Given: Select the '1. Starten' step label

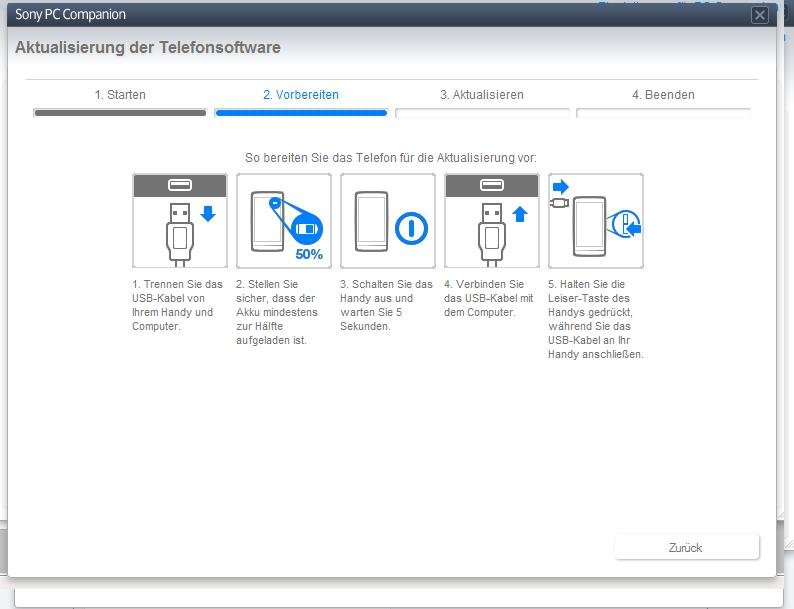Looking at the screenshot, I should pos(120,95).
